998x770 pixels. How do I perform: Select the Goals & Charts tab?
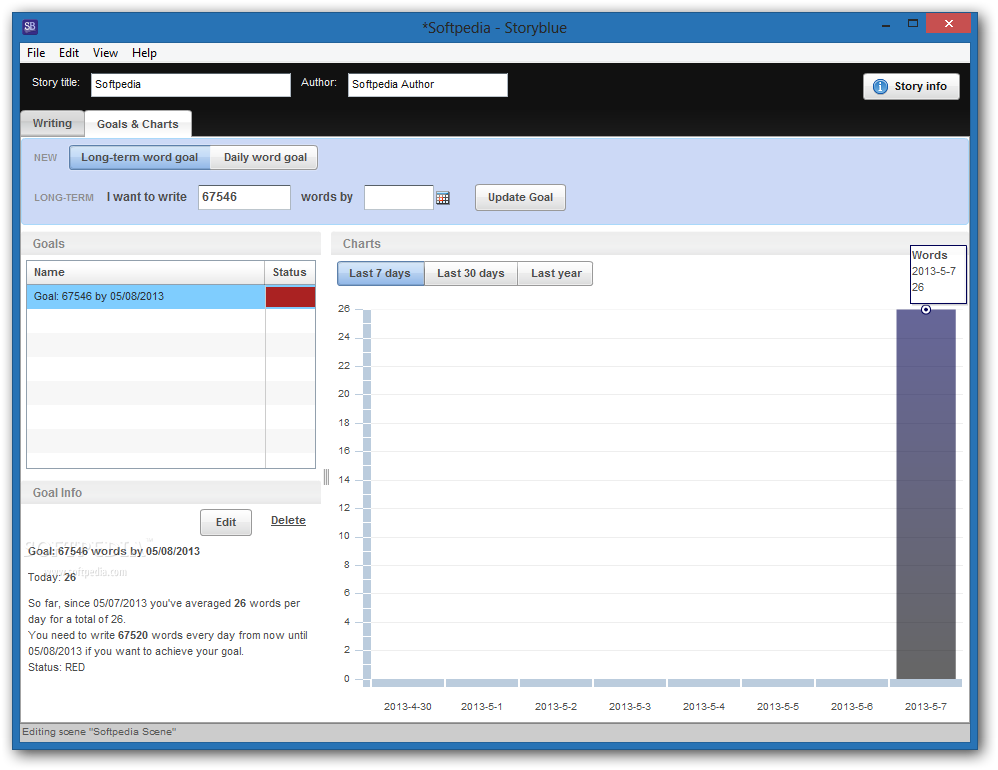pyautogui.click(x=137, y=124)
